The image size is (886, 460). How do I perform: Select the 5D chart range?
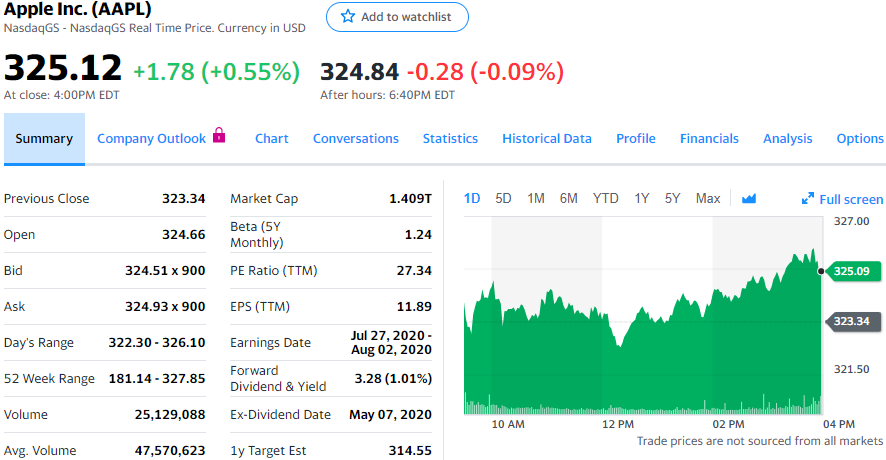(x=503, y=198)
